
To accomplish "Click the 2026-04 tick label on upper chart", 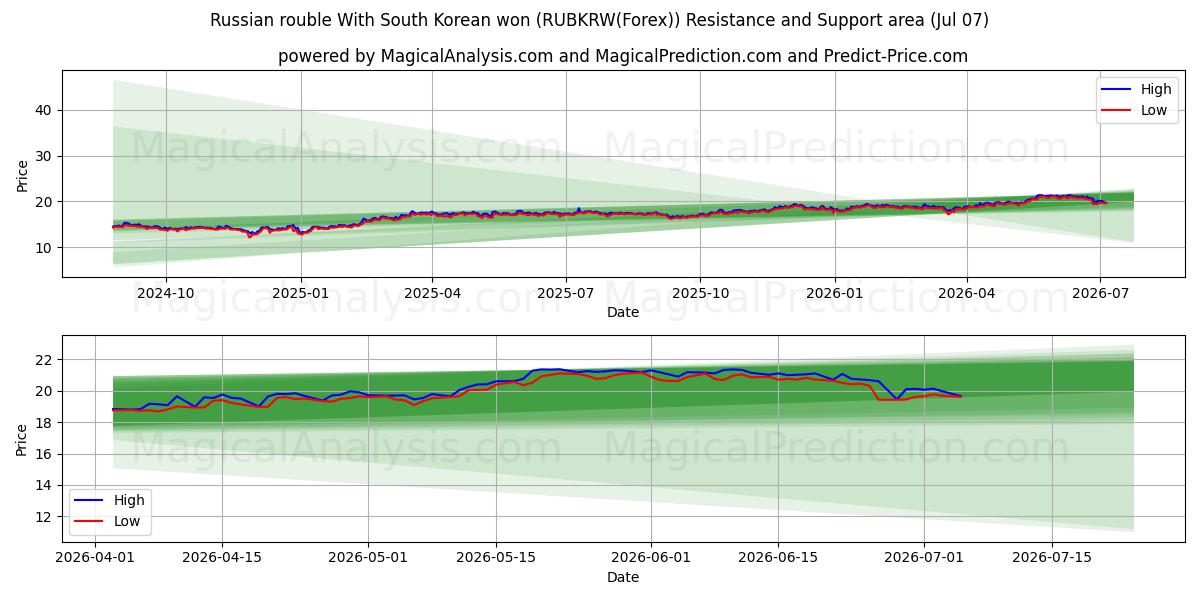I will (967, 293).
